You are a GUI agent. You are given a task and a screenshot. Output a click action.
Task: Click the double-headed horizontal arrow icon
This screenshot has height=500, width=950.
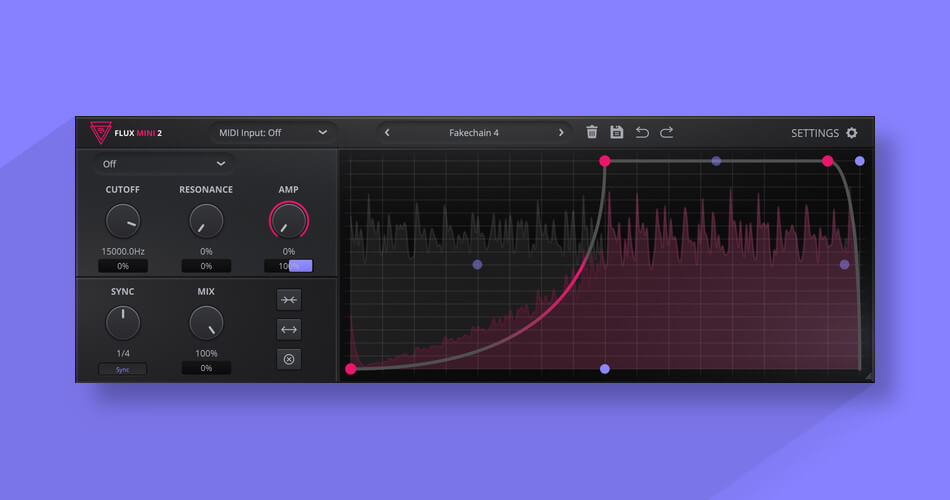click(x=289, y=330)
